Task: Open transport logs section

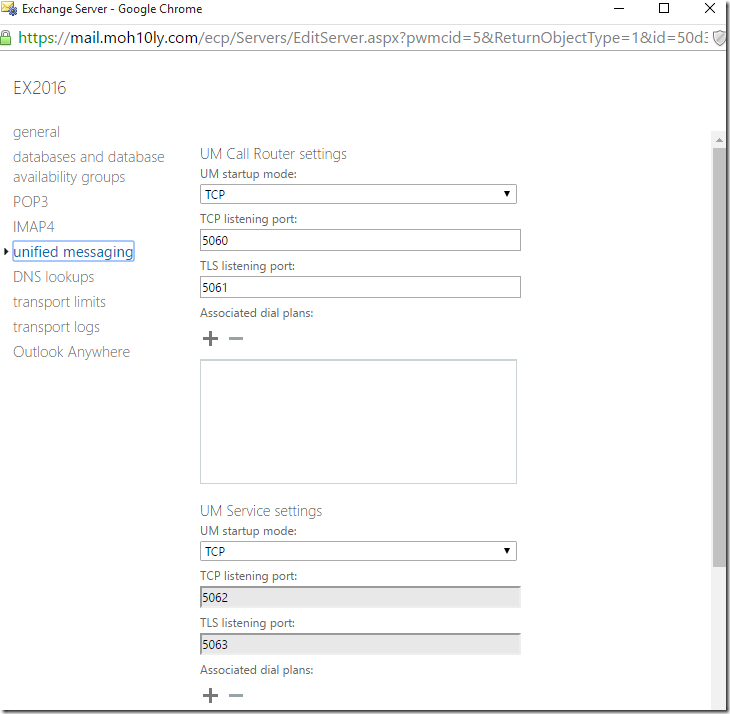Action: 56,327
